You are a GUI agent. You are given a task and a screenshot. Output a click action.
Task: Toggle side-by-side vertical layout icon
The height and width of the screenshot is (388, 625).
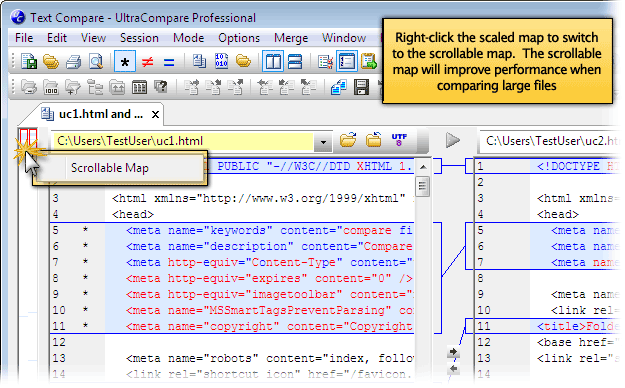[273, 62]
